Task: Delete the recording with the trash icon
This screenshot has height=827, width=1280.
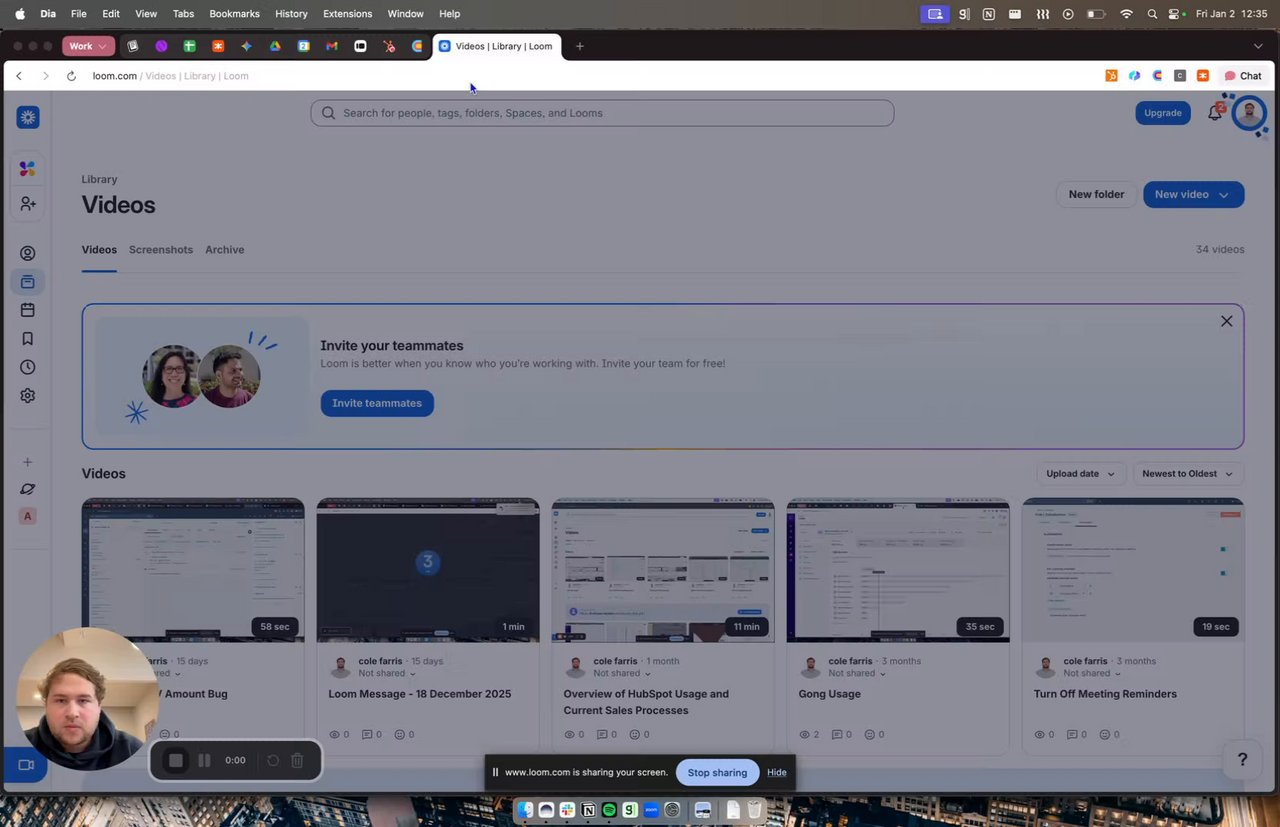Action: click(297, 761)
